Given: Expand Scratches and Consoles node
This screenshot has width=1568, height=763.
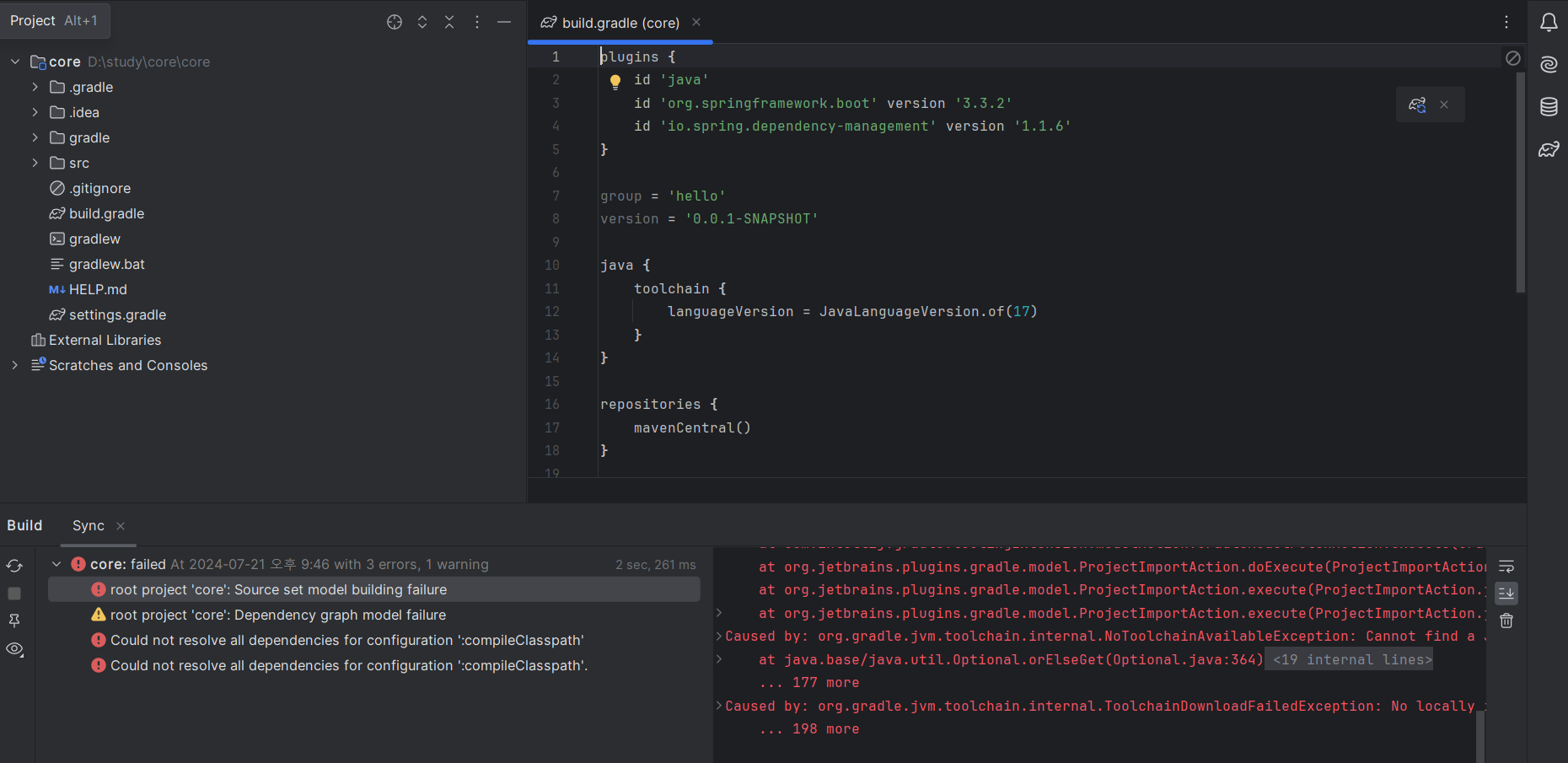Looking at the screenshot, I should [x=15, y=365].
